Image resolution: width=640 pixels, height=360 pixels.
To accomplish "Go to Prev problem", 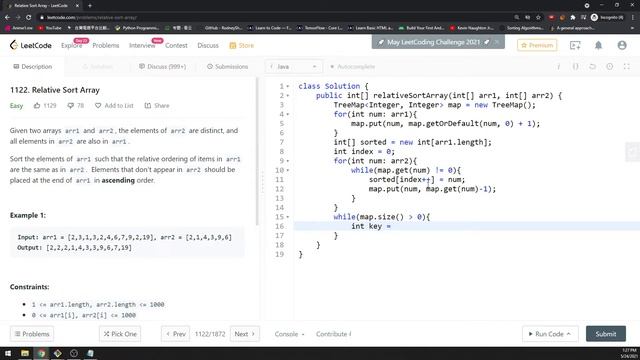I will click(x=176, y=334).
